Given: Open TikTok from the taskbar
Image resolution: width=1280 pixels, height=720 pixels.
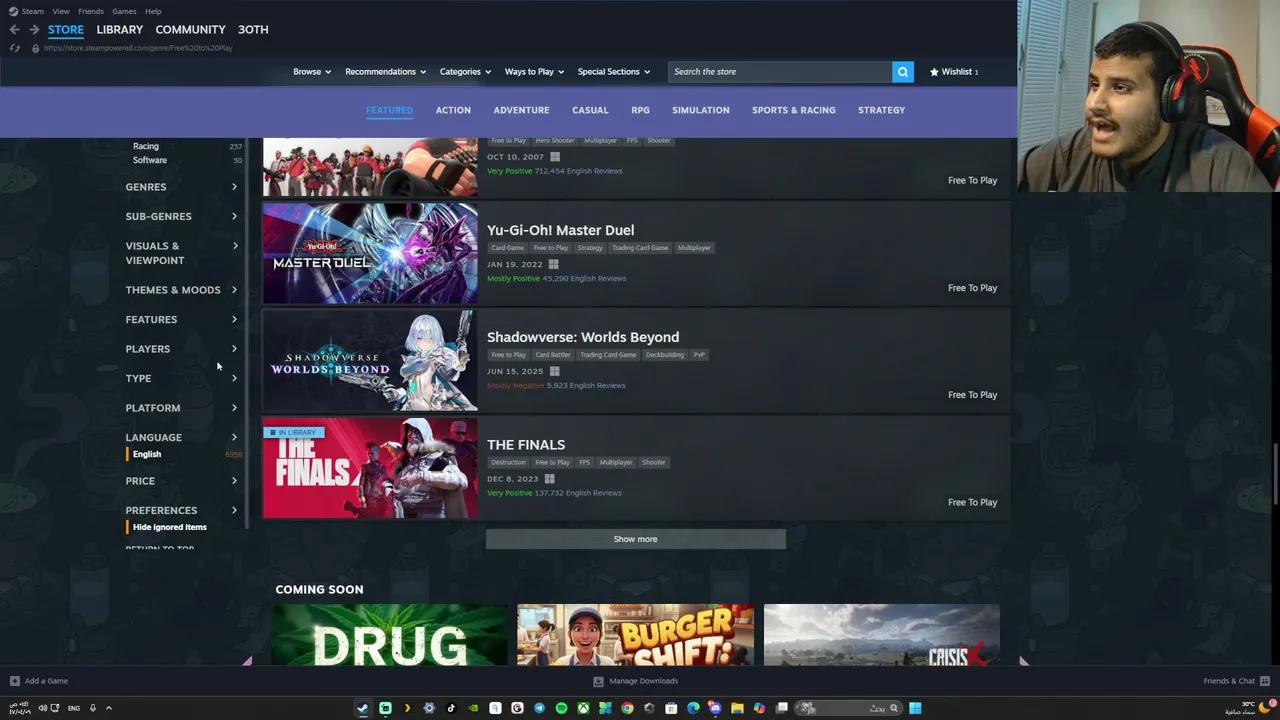Looking at the screenshot, I should (x=451, y=708).
